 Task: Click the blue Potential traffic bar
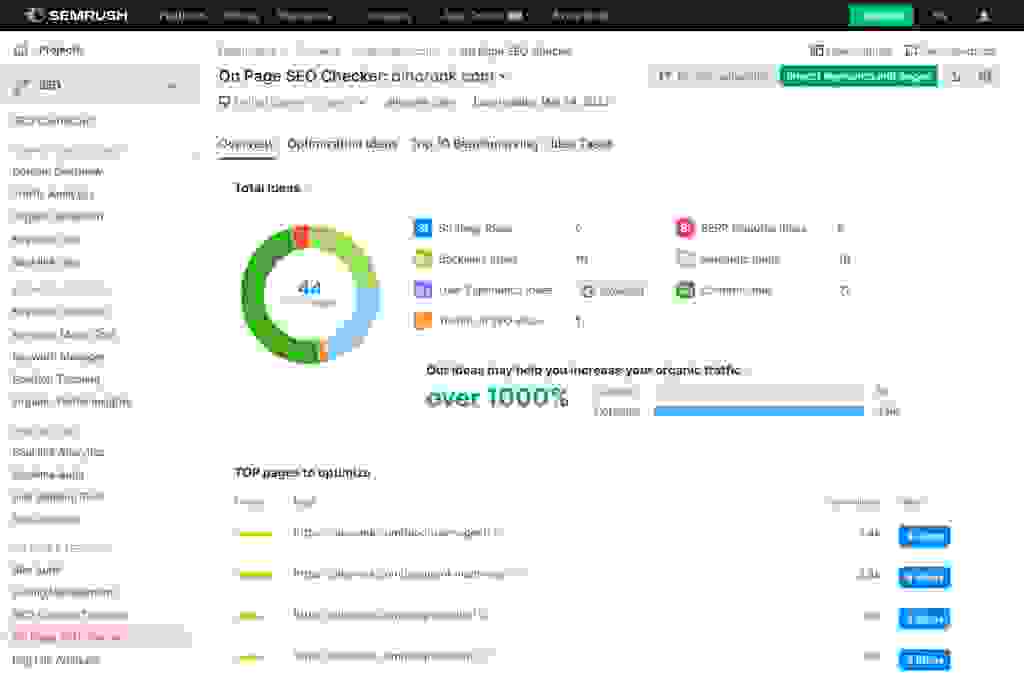(x=758, y=411)
